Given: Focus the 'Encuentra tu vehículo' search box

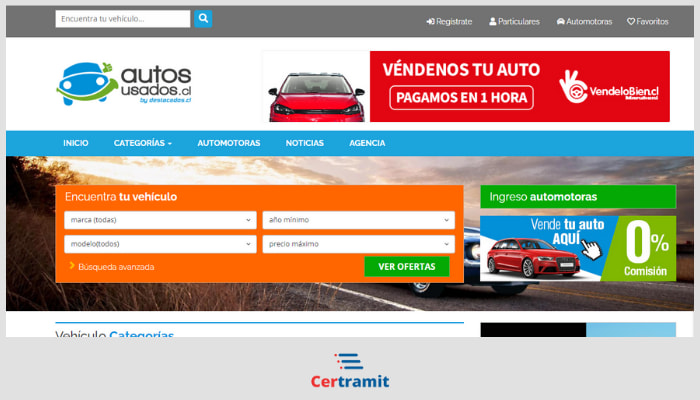Looking at the screenshot, I should (x=123, y=19).
